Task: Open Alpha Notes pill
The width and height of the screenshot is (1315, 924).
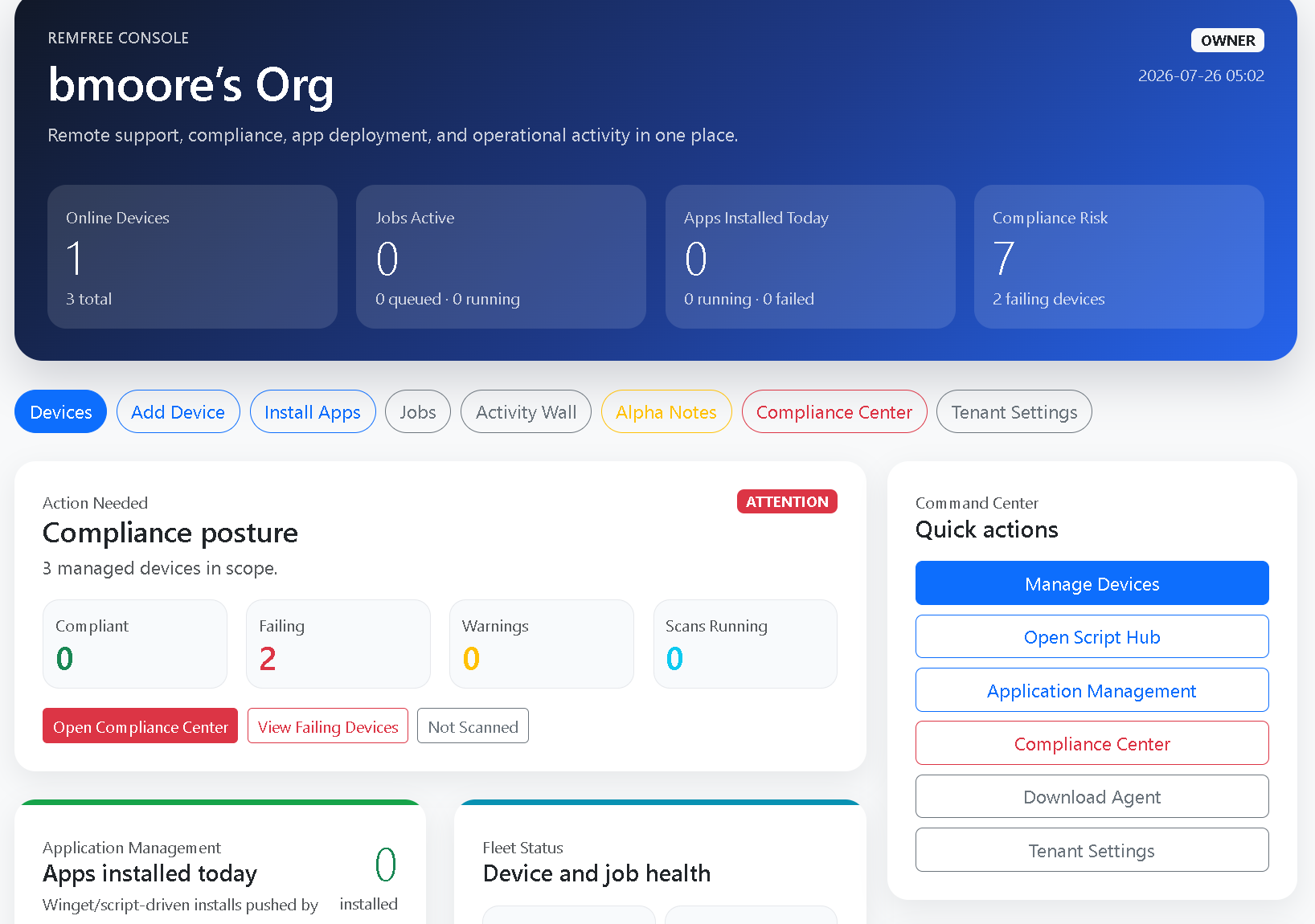Action: pos(666,411)
